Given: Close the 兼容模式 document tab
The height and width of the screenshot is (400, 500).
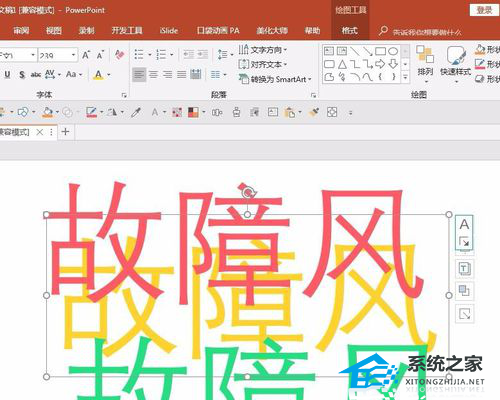Looking at the screenshot, I should coord(39,132).
